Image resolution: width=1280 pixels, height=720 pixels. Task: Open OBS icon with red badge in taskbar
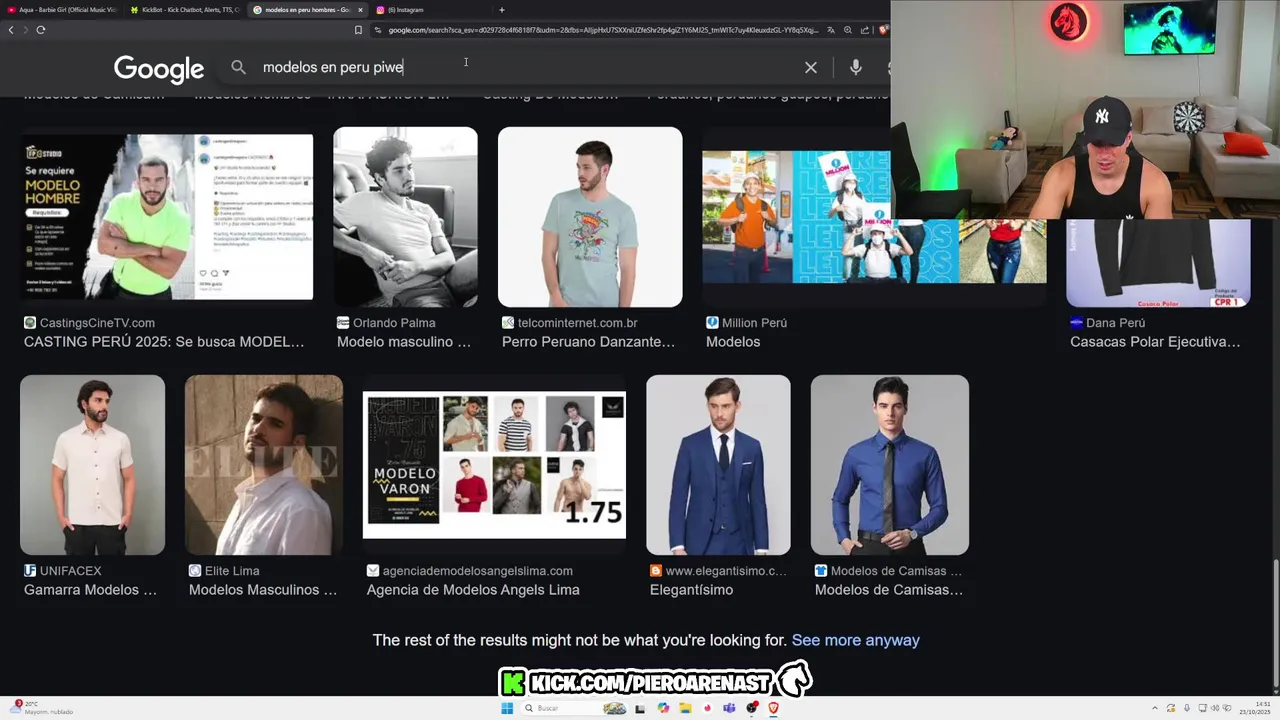pyautogui.click(x=752, y=708)
